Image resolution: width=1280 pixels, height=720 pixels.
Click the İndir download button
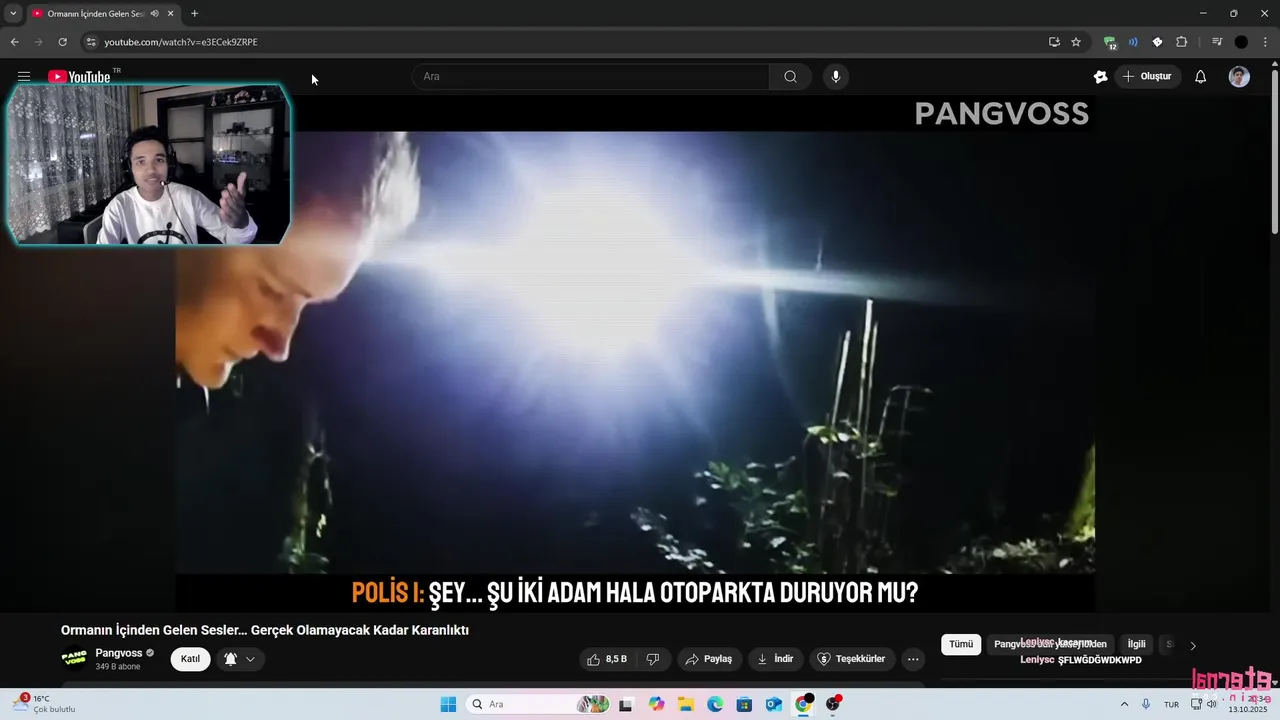(775, 659)
